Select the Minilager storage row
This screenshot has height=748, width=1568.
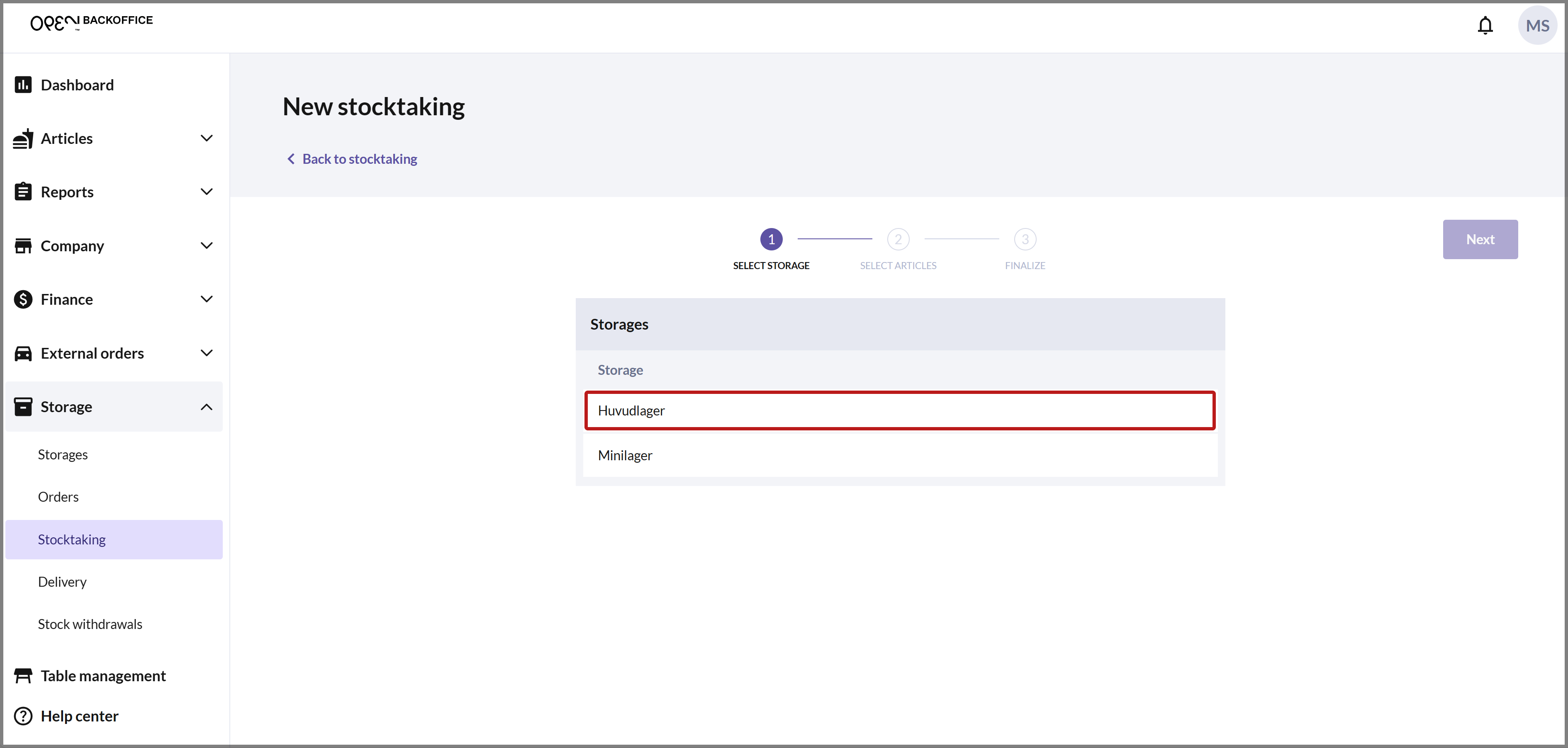[900, 455]
